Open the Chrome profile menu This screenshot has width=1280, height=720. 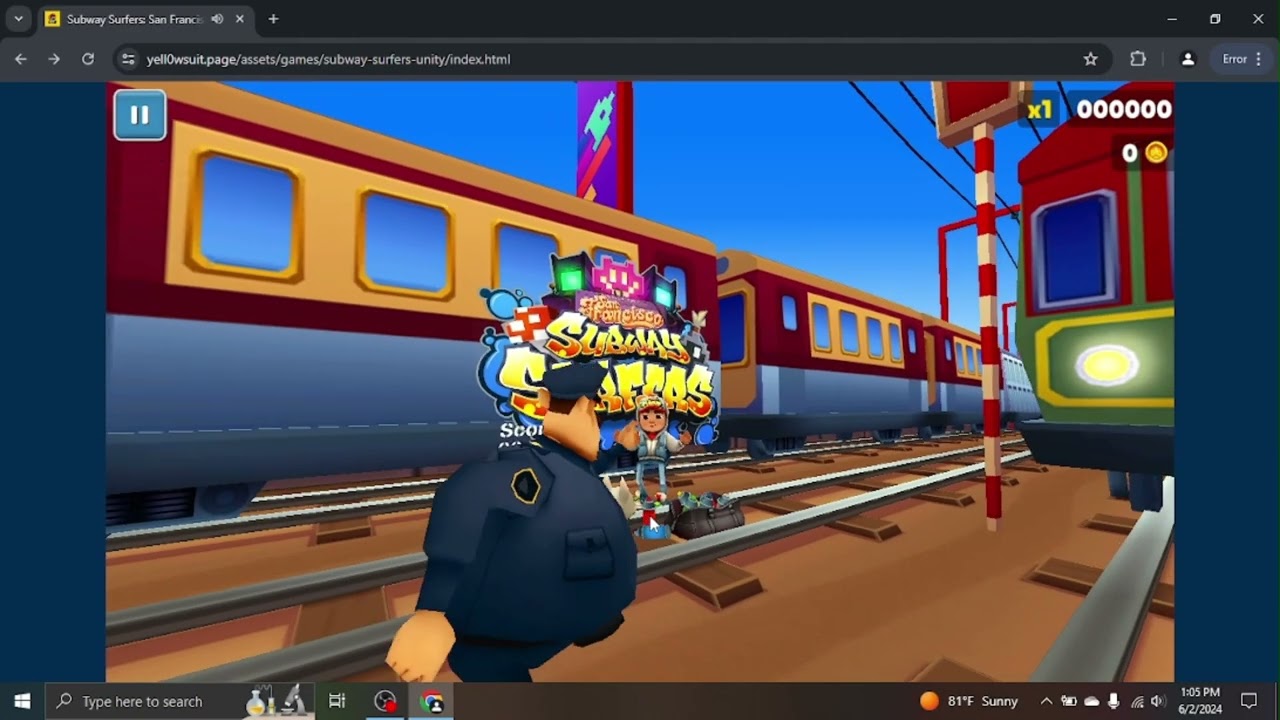point(1188,59)
